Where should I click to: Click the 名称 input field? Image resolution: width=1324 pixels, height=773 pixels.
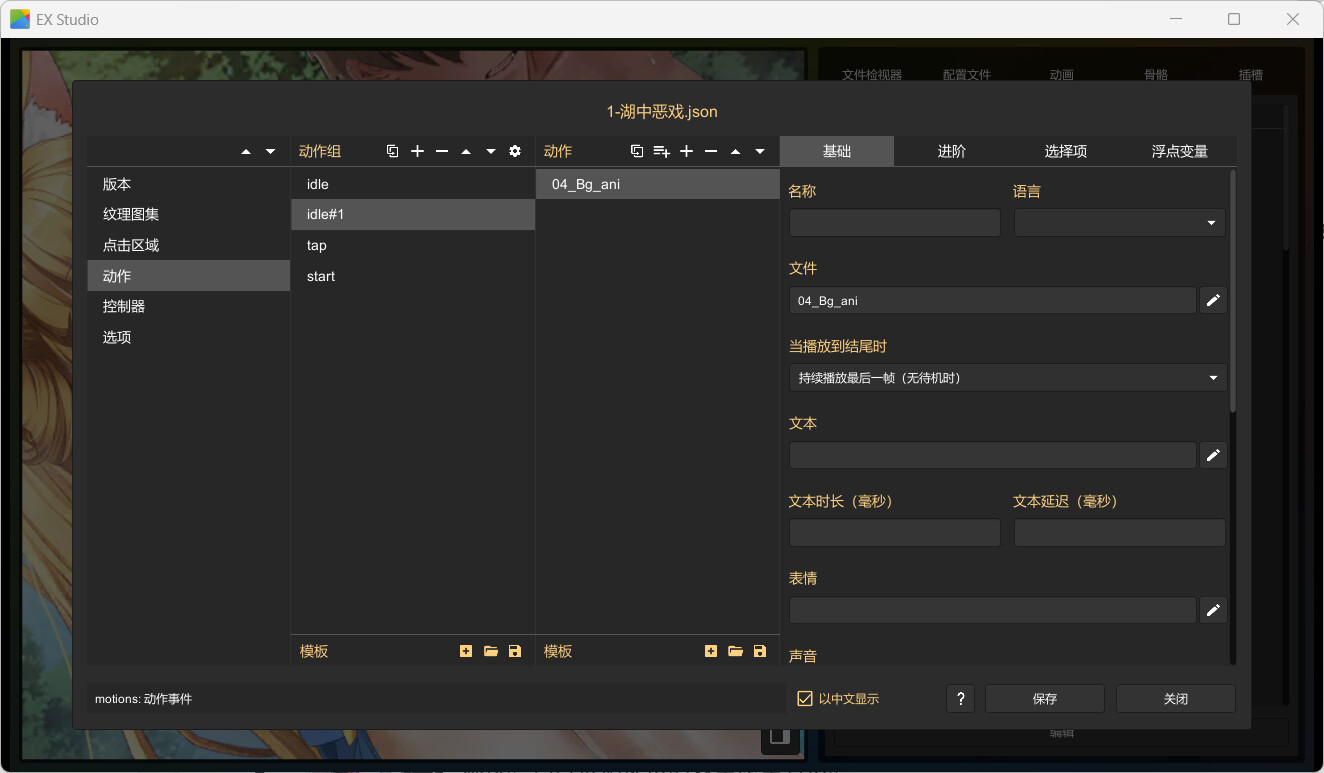tap(895, 223)
